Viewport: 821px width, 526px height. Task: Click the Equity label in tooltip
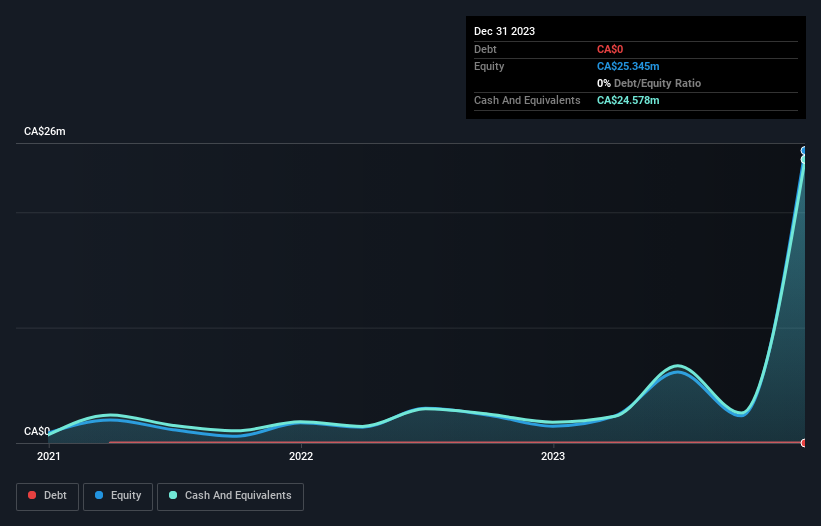tap(489, 66)
